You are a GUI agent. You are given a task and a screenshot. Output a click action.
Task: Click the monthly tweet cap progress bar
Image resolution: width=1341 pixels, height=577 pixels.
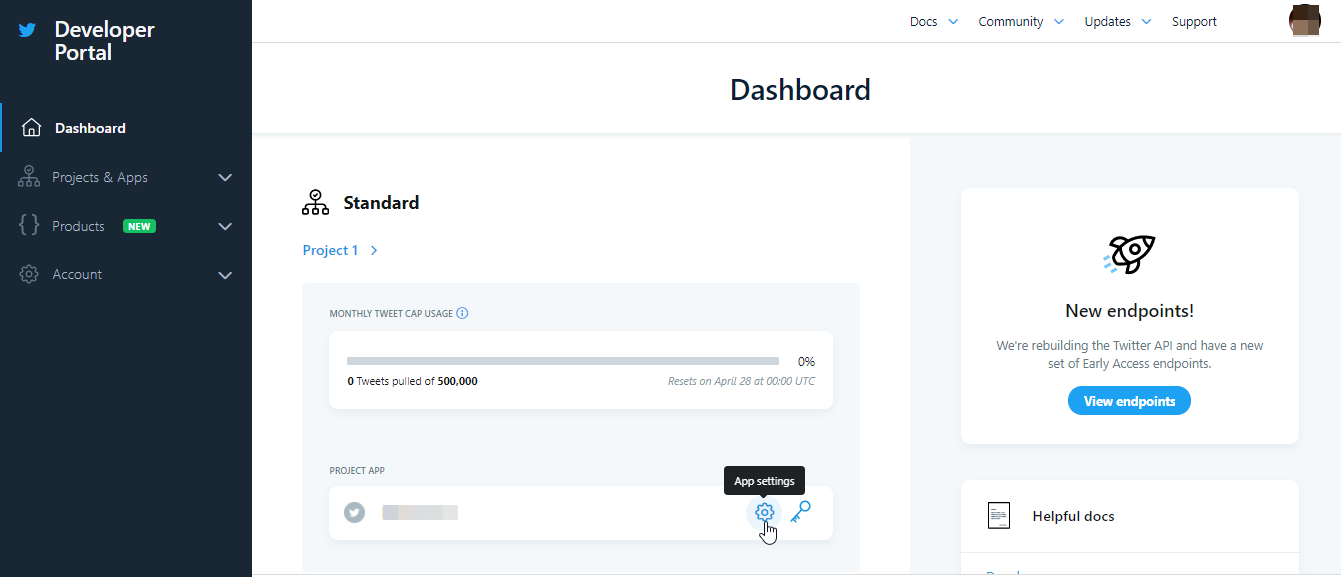point(563,361)
